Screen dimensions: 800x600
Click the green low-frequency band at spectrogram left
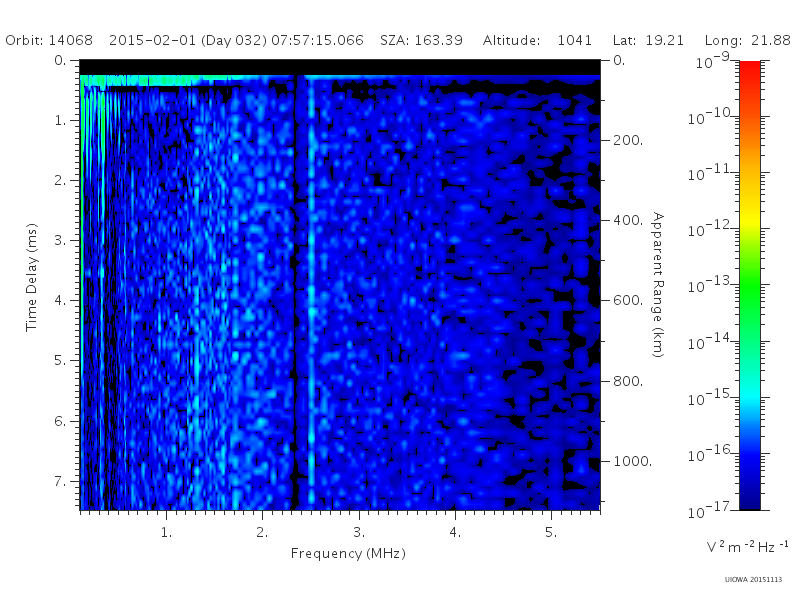click(x=84, y=293)
